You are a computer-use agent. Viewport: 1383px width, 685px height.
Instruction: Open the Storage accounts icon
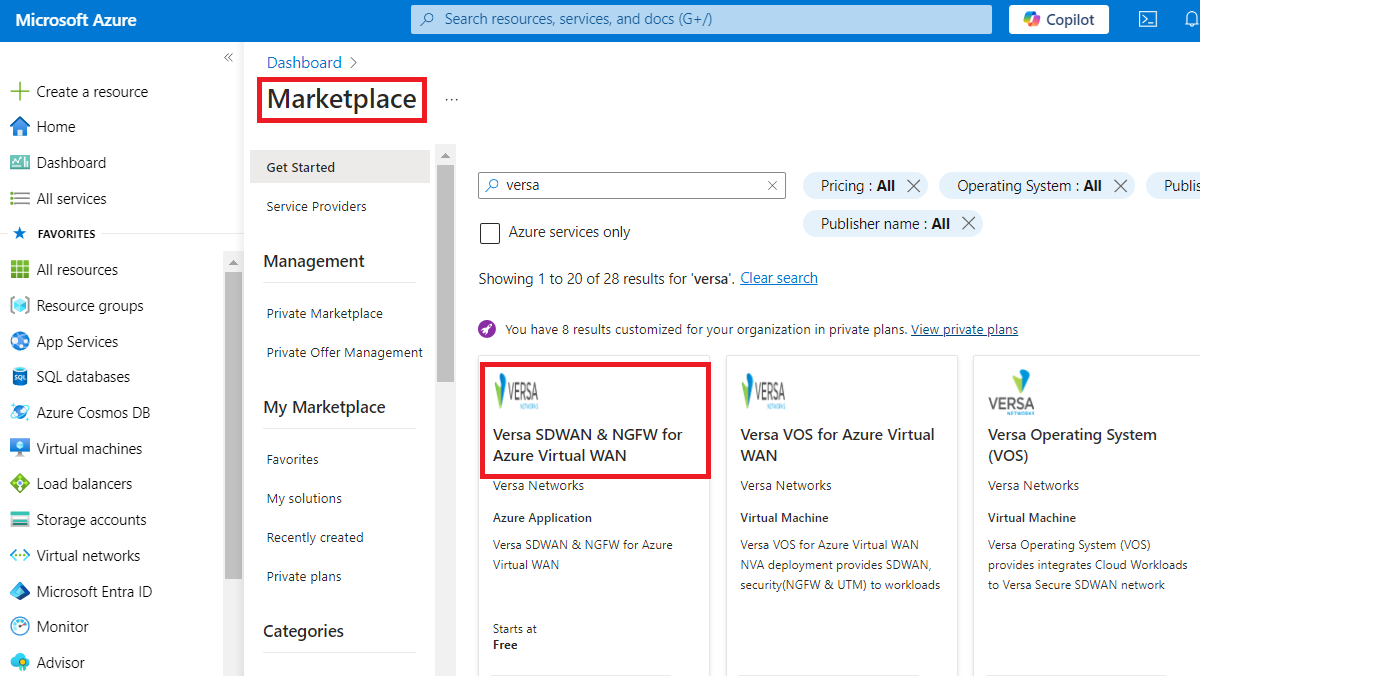click(19, 520)
